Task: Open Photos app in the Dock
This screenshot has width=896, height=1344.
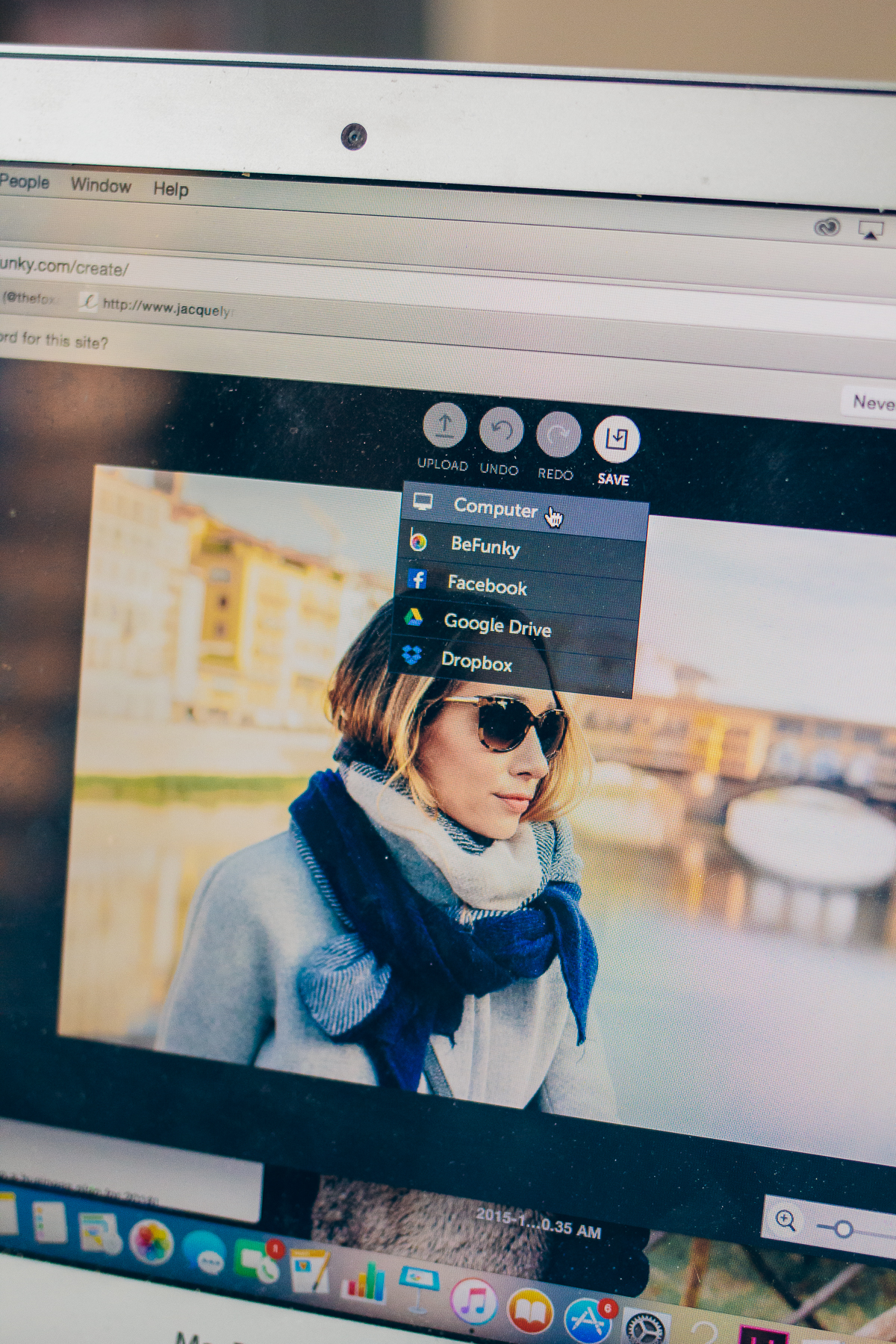Action: pyautogui.click(x=152, y=1243)
